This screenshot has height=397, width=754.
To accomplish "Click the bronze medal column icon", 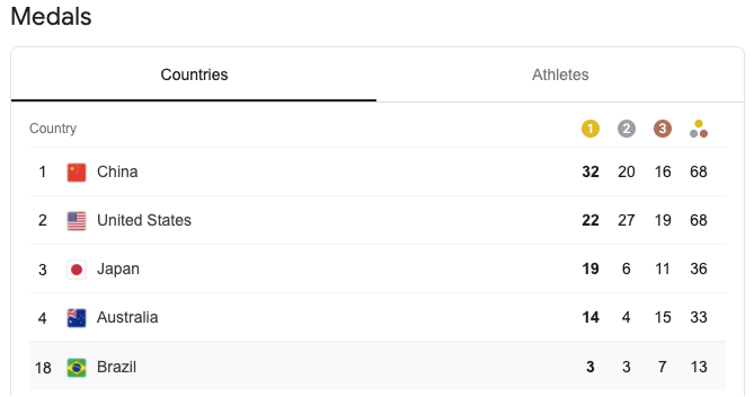I will pos(662,129).
